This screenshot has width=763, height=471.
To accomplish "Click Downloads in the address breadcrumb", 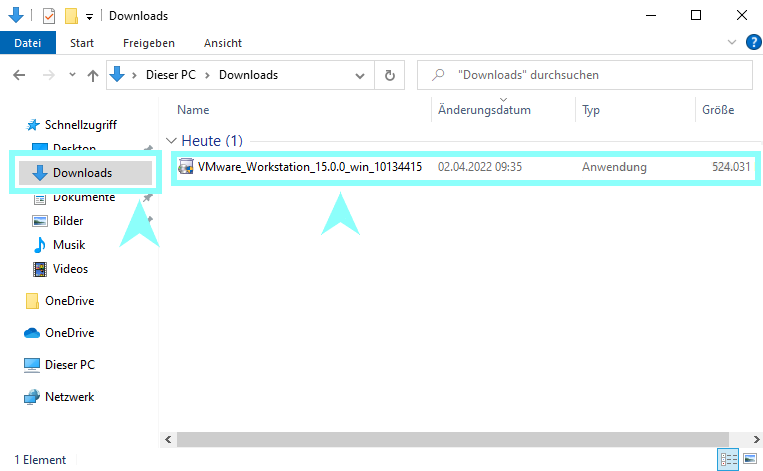I will [248, 75].
